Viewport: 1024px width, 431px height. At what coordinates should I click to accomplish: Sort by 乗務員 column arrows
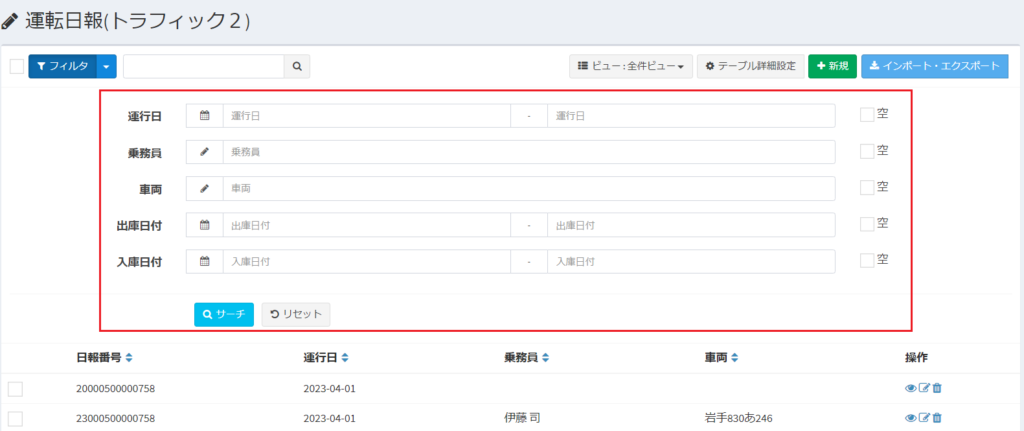(545, 358)
